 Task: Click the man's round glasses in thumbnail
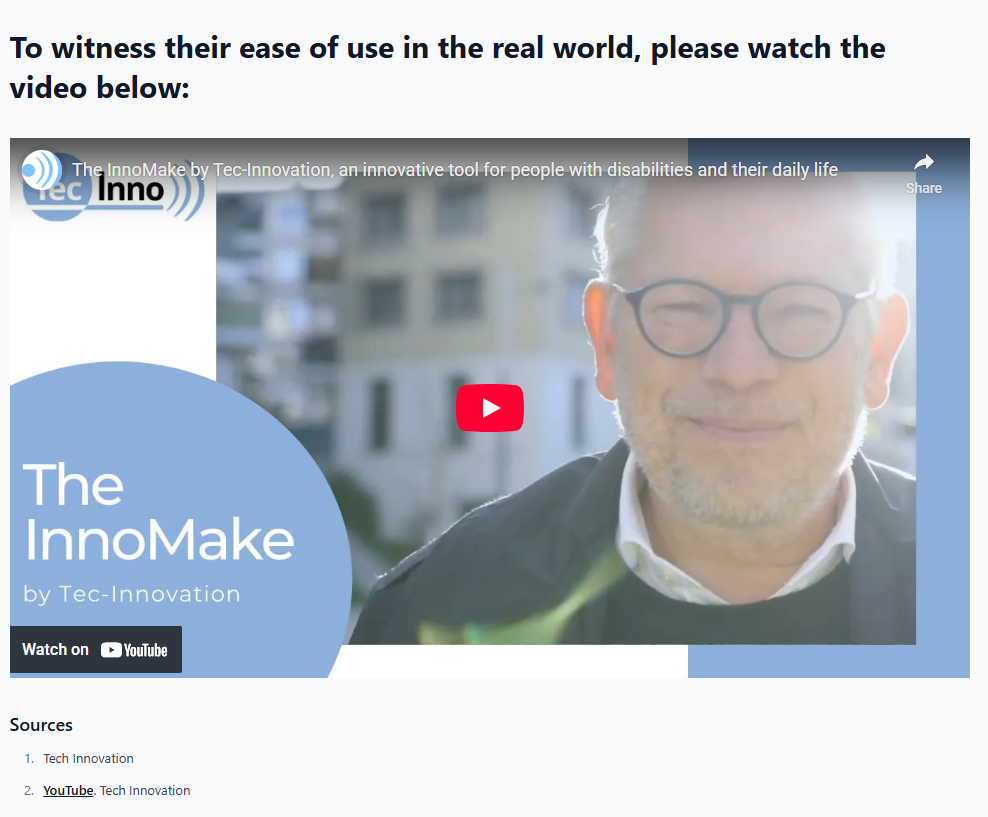[x=744, y=320]
